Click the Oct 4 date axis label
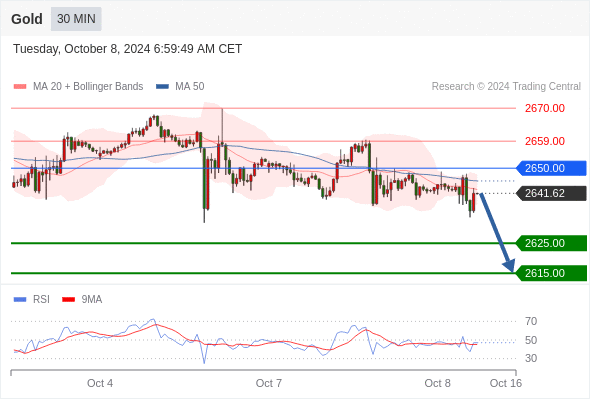 tap(100, 383)
